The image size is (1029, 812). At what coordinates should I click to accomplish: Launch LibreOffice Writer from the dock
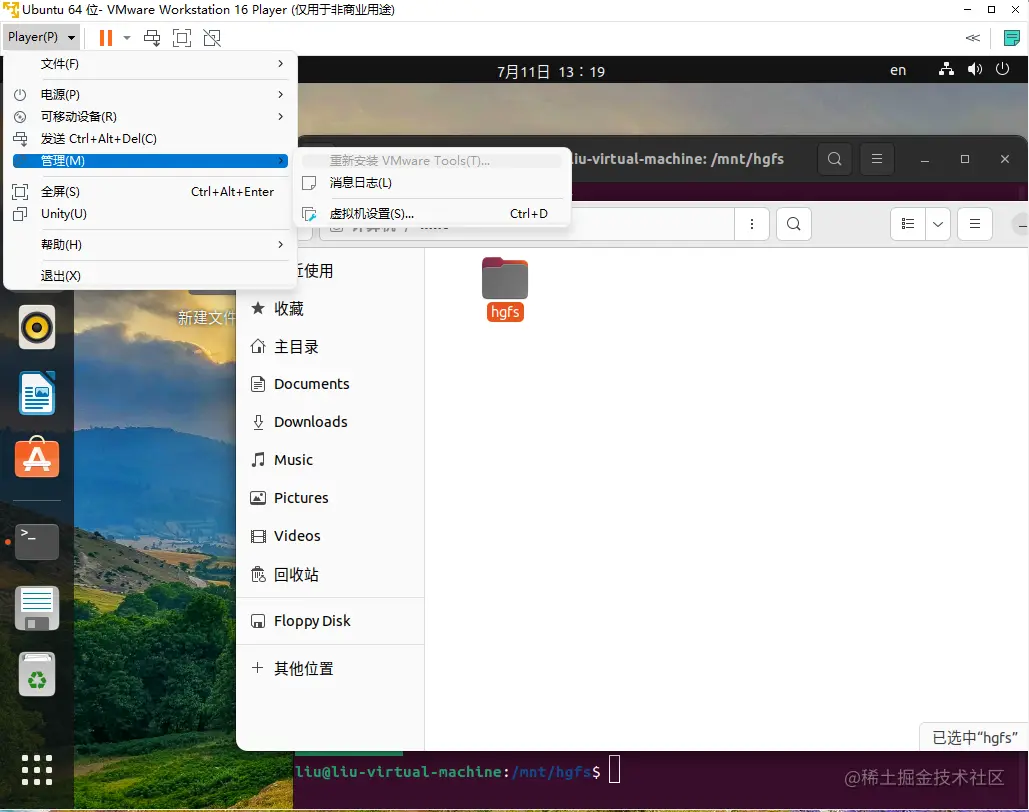[x=37, y=393]
